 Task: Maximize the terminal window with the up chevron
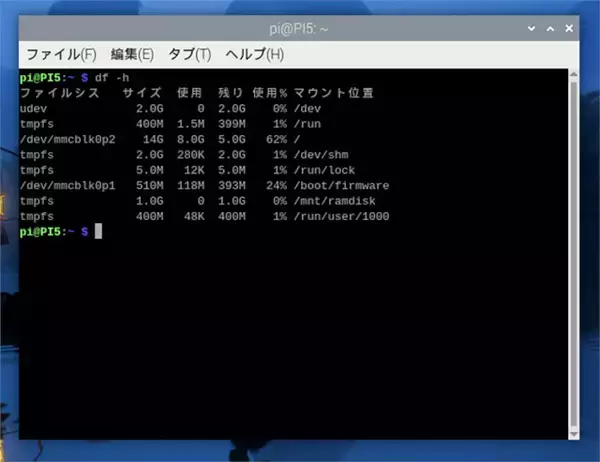click(550, 28)
